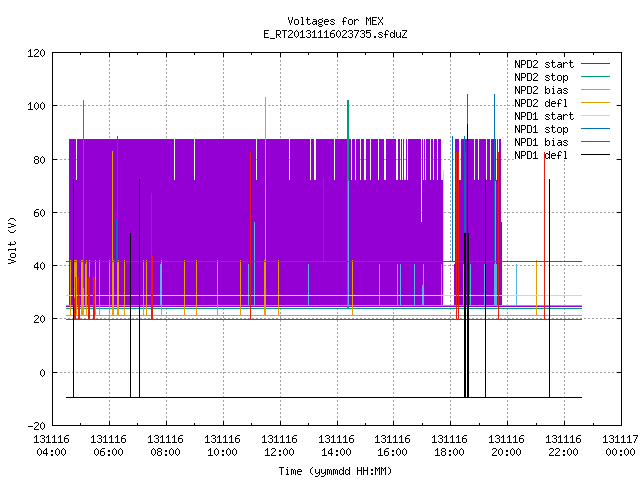Click the x-axis tick 131116 06:00
This screenshot has width=640, height=480.
coord(109,446)
